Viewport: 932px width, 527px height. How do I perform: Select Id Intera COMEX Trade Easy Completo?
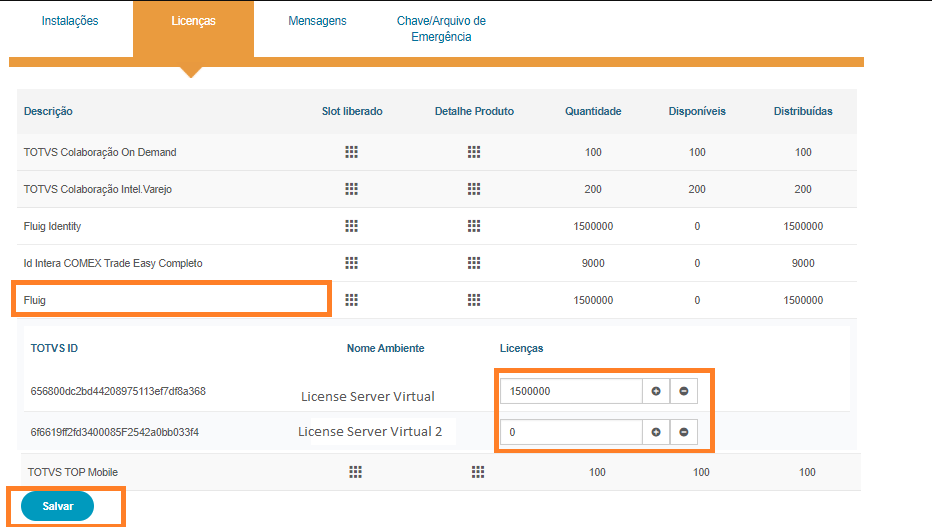[113, 263]
